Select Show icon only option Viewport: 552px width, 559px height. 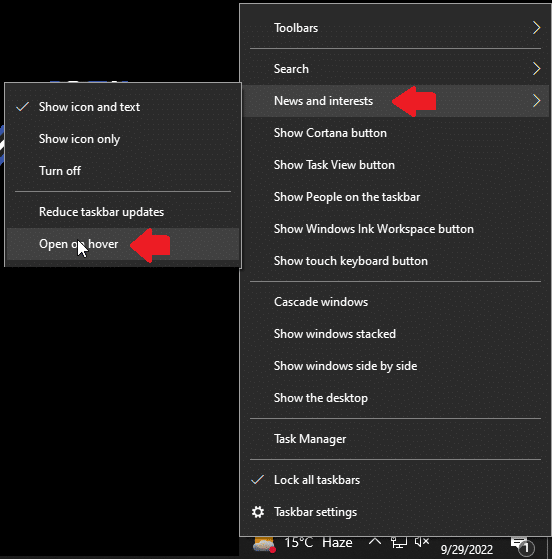(123, 139)
